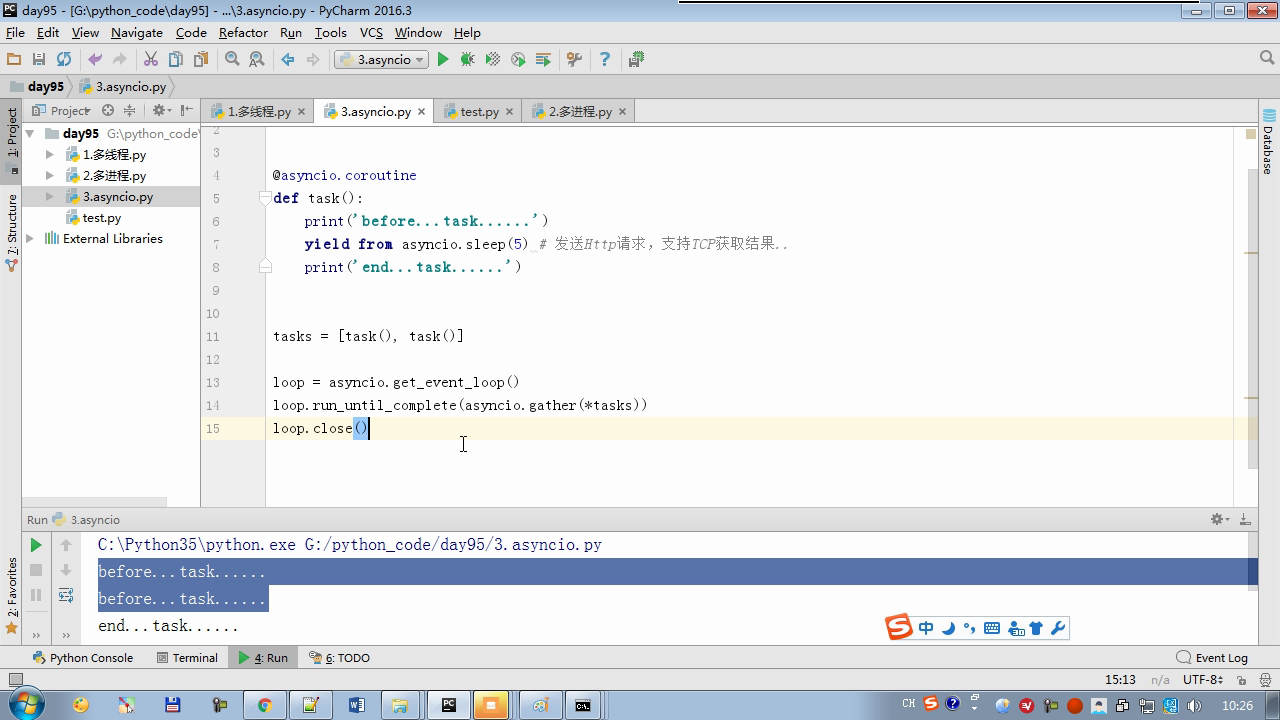1280x720 pixels.
Task: Save all files with the floppy icon
Action: point(39,60)
